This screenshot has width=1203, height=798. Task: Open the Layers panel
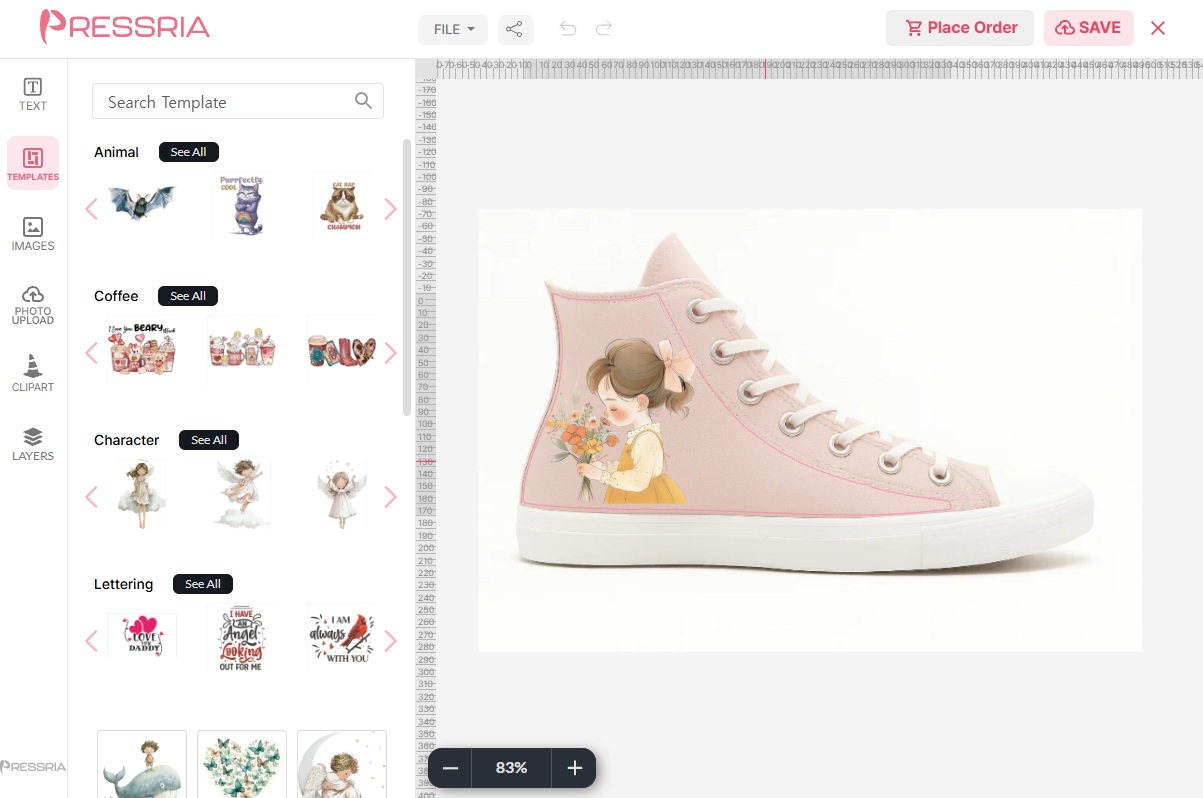[x=33, y=443]
